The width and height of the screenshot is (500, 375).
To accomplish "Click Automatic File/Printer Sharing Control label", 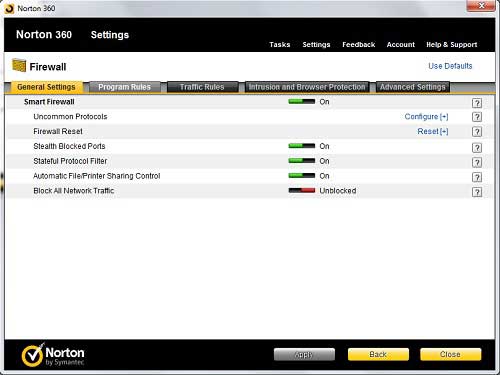I will (x=97, y=176).
